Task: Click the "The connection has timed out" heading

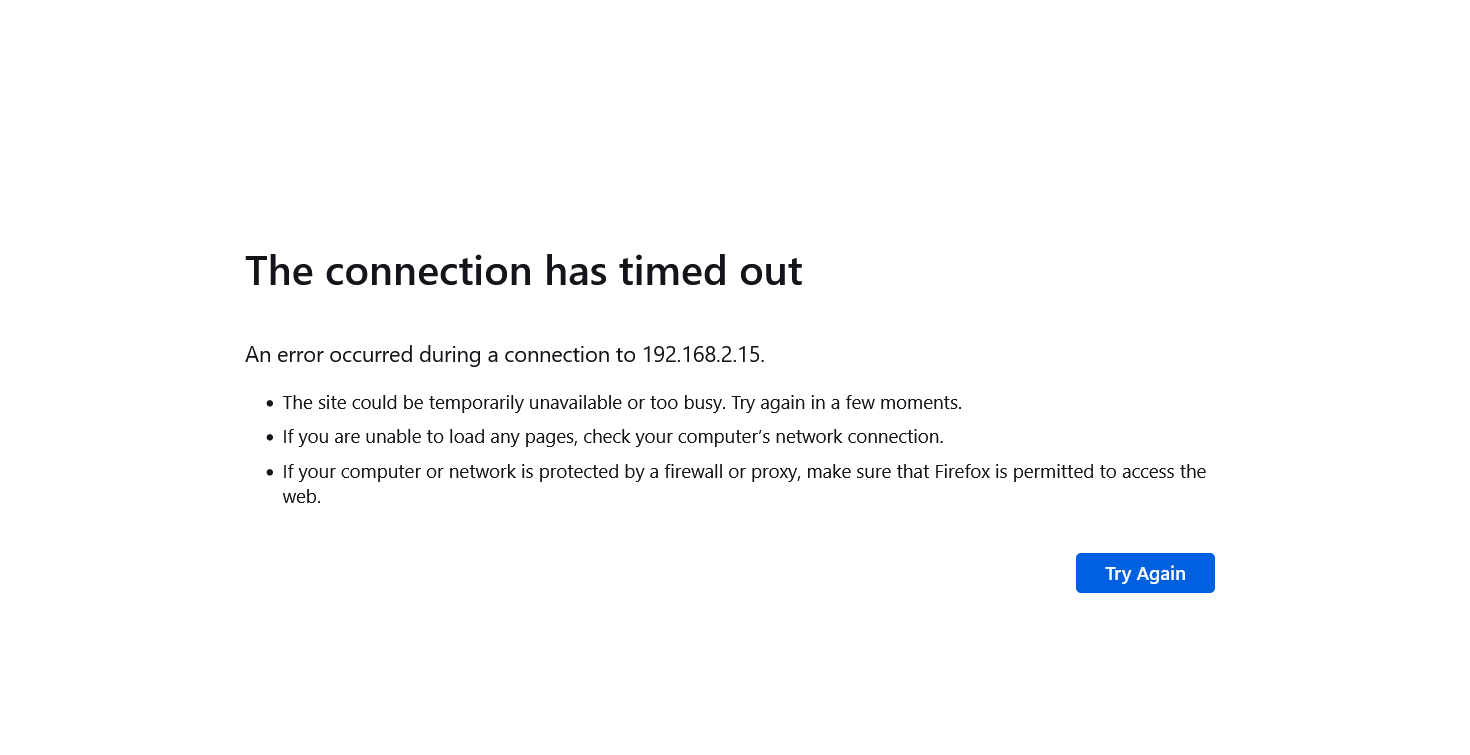Action: [523, 271]
